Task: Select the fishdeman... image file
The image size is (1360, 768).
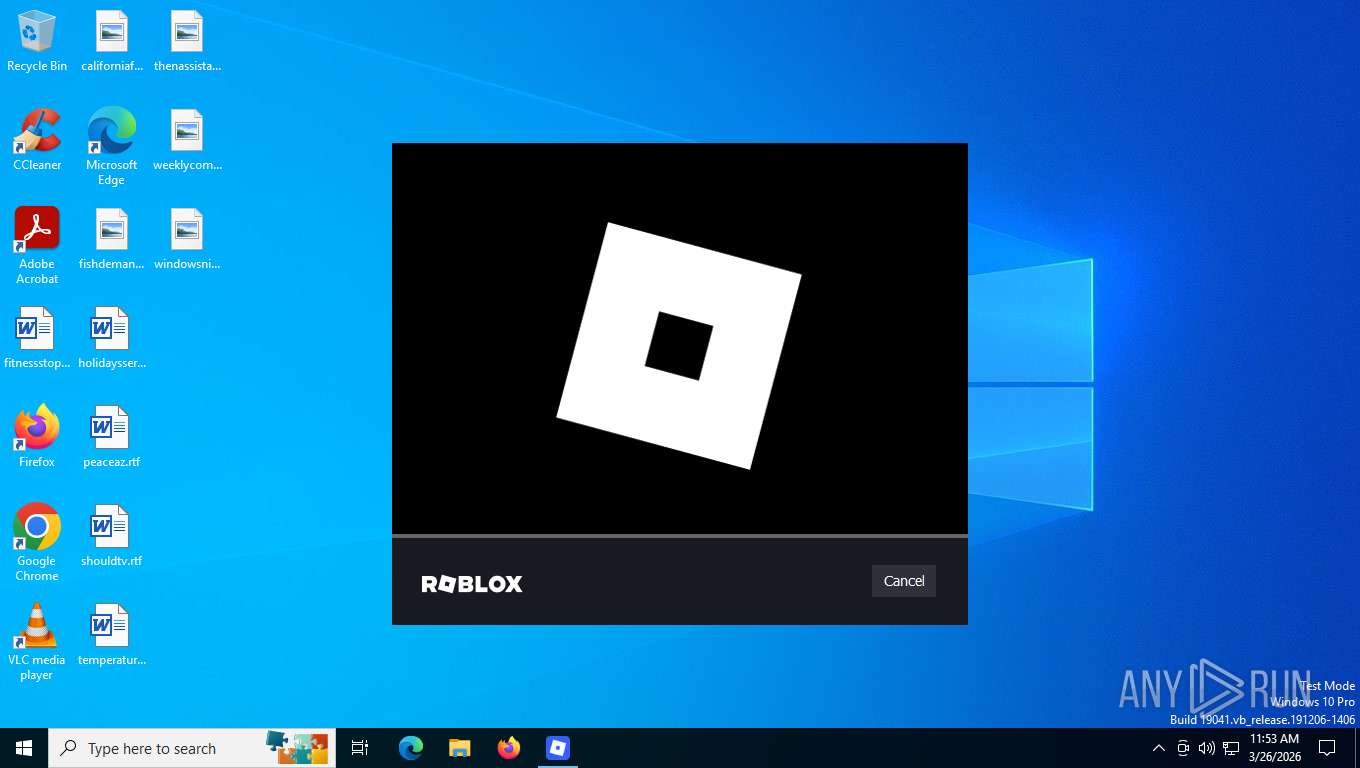Action: click(112, 240)
